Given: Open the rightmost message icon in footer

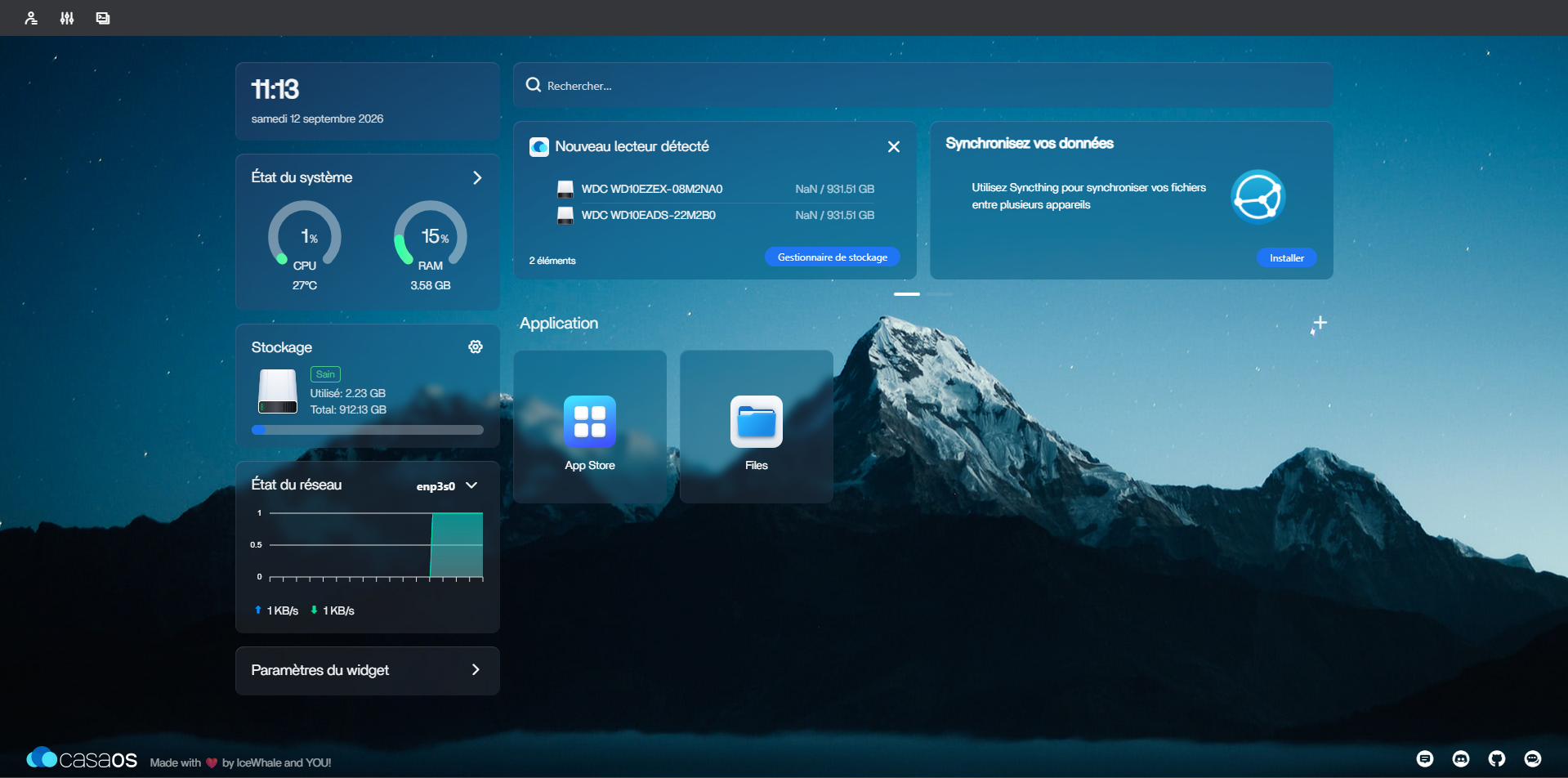Looking at the screenshot, I should (x=1533, y=759).
